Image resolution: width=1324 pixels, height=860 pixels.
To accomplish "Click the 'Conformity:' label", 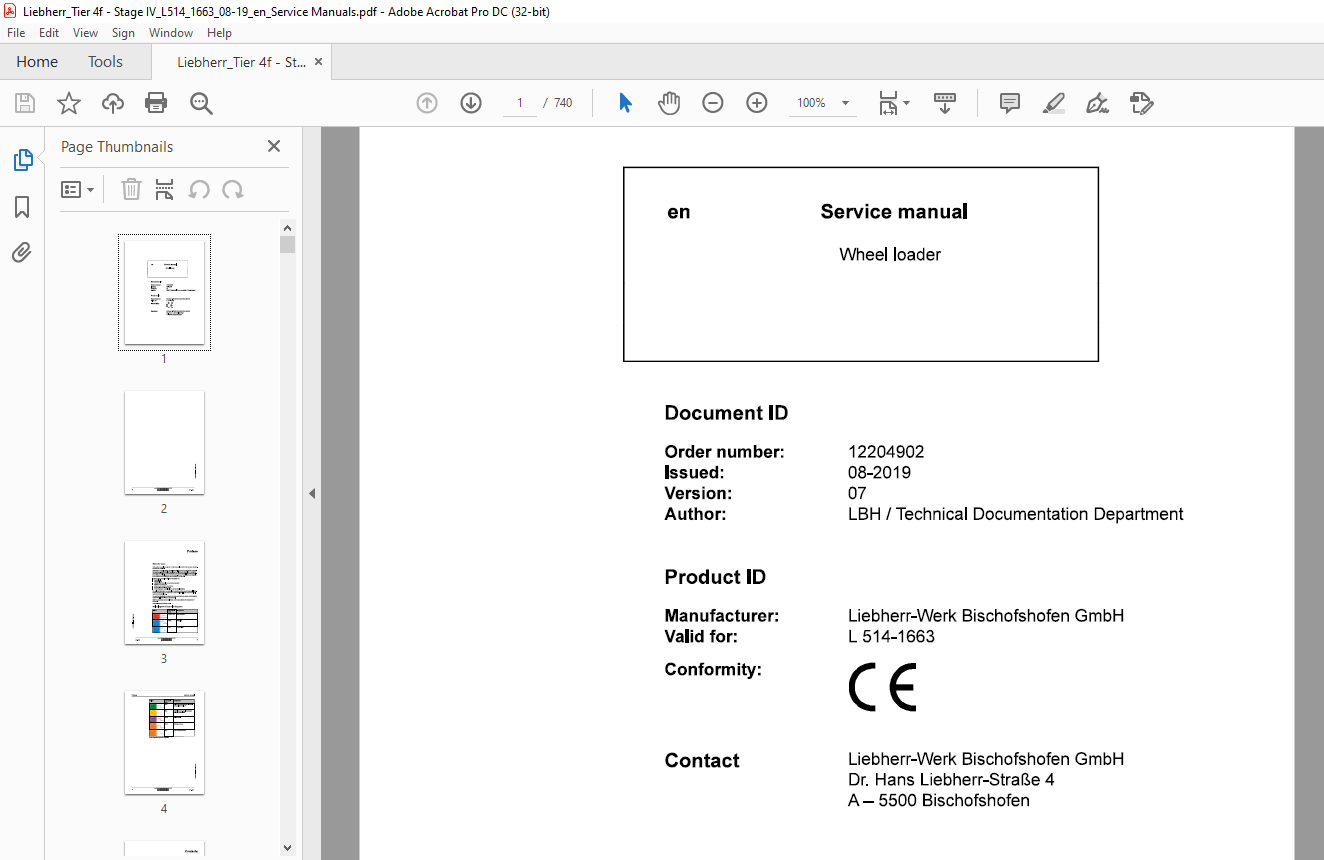I will (x=713, y=670).
